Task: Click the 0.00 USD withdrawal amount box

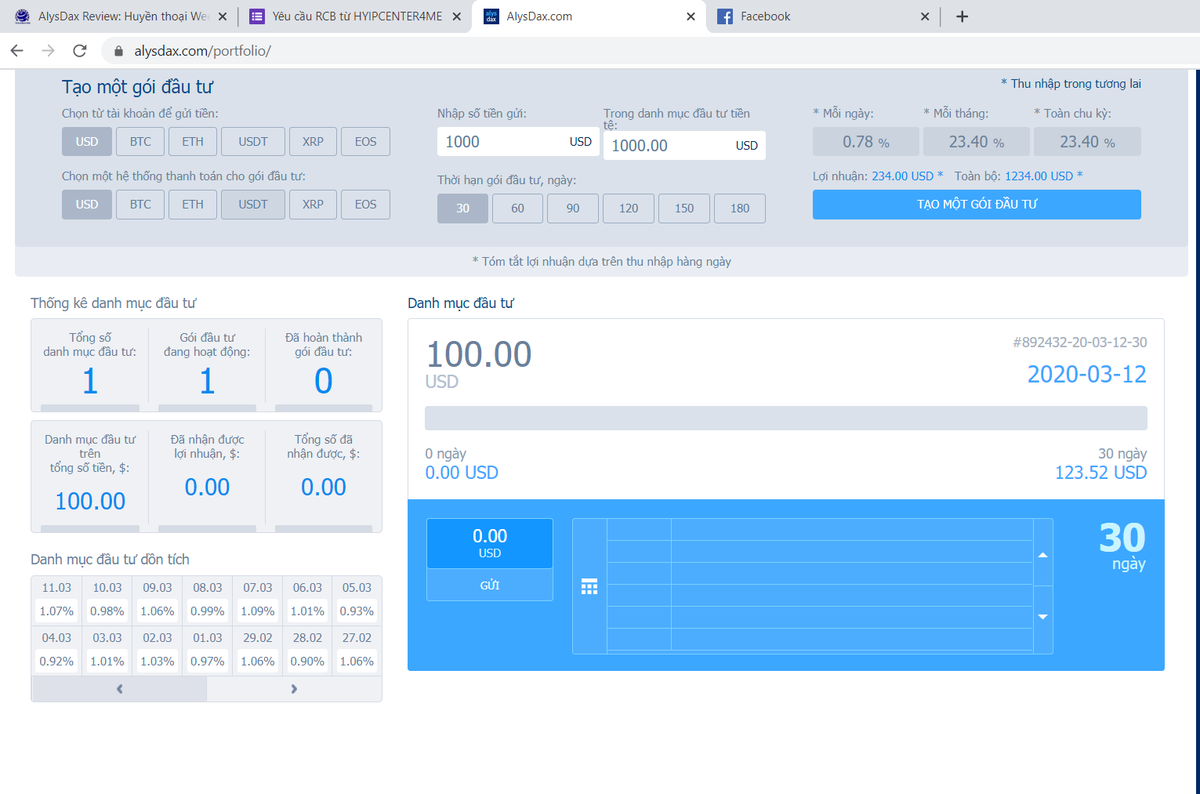Action: coord(490,543)
